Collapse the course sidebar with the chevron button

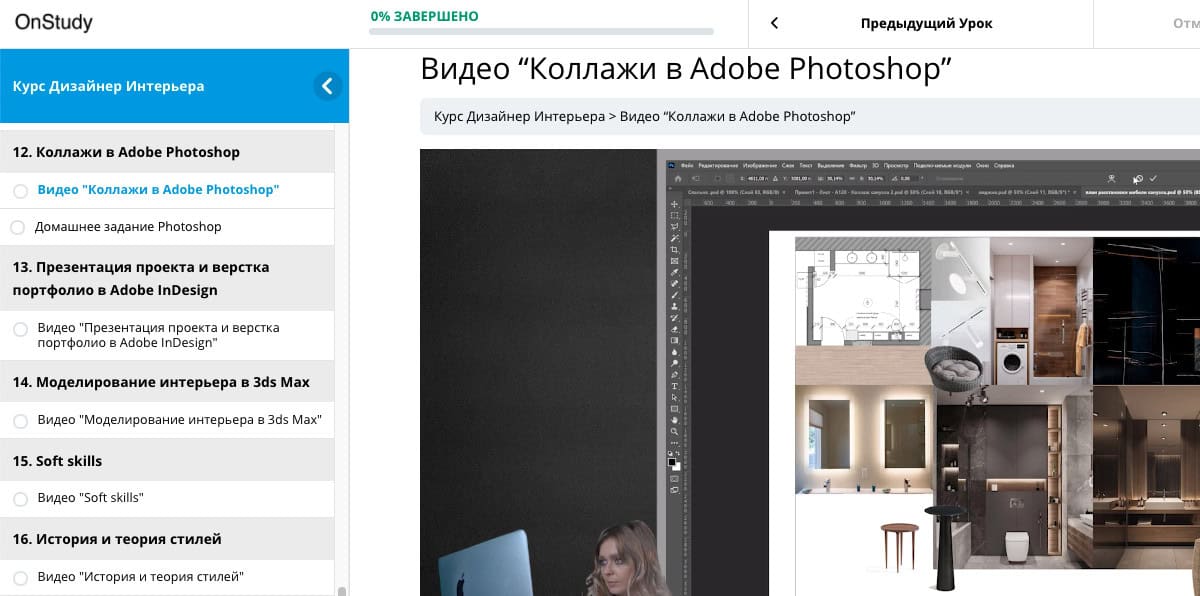click(x=328, y=86)
